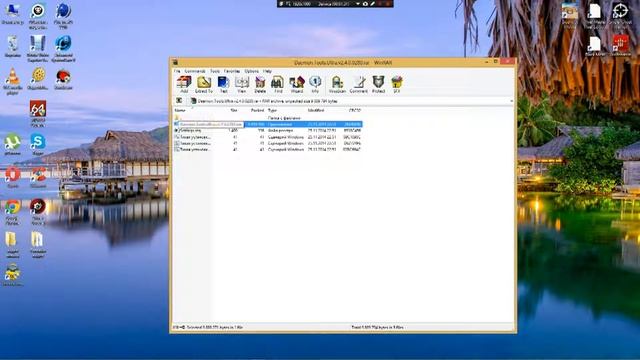Click the View file toolbar icon
Image resolution: width=640 pixels, height=360 pixels.
[242, 84]
